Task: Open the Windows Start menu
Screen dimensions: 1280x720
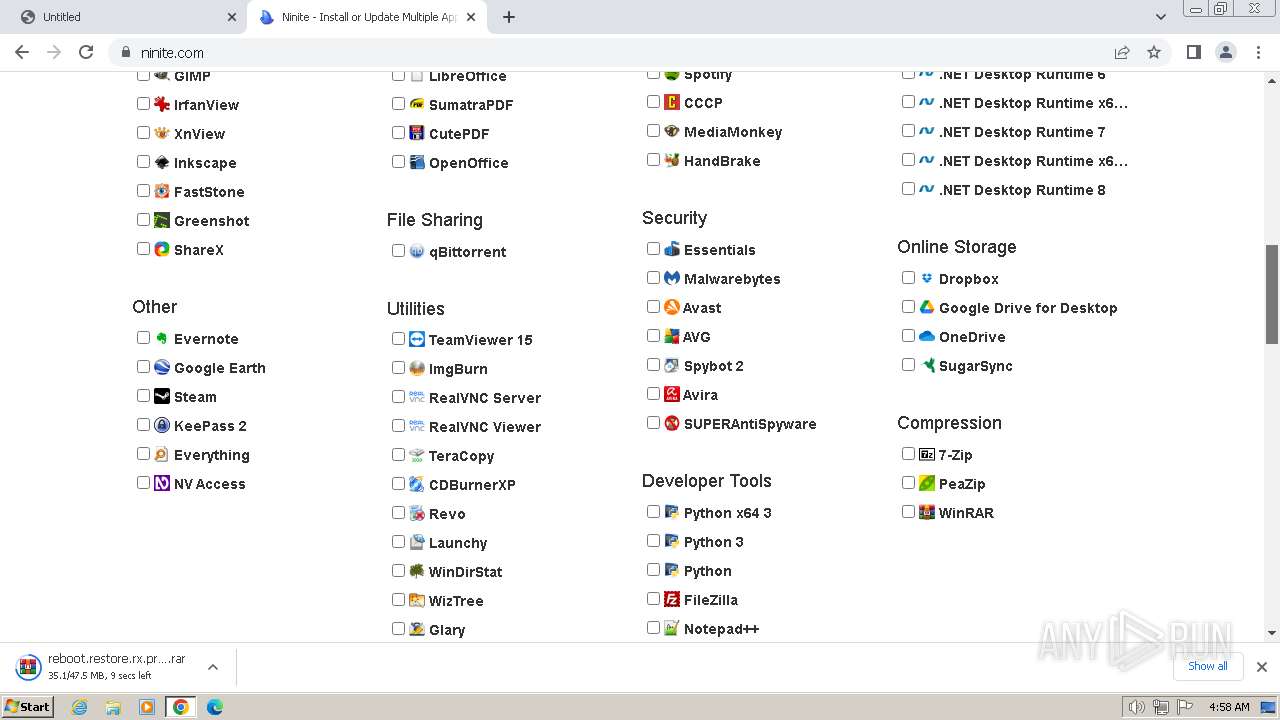Action: tap(28, 707)
